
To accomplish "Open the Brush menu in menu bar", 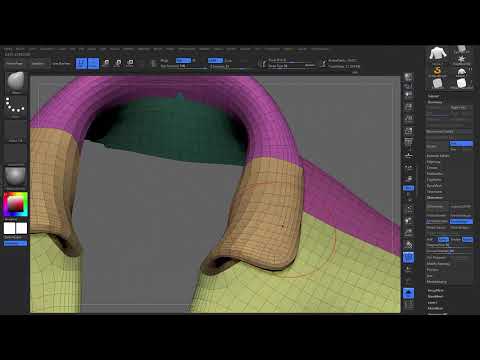I will click(20, 49).
